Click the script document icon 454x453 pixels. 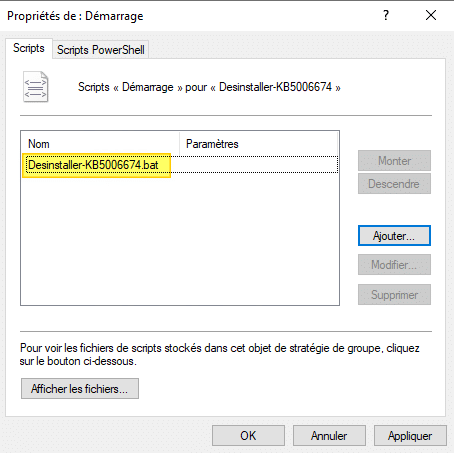(x=36, y=87)
